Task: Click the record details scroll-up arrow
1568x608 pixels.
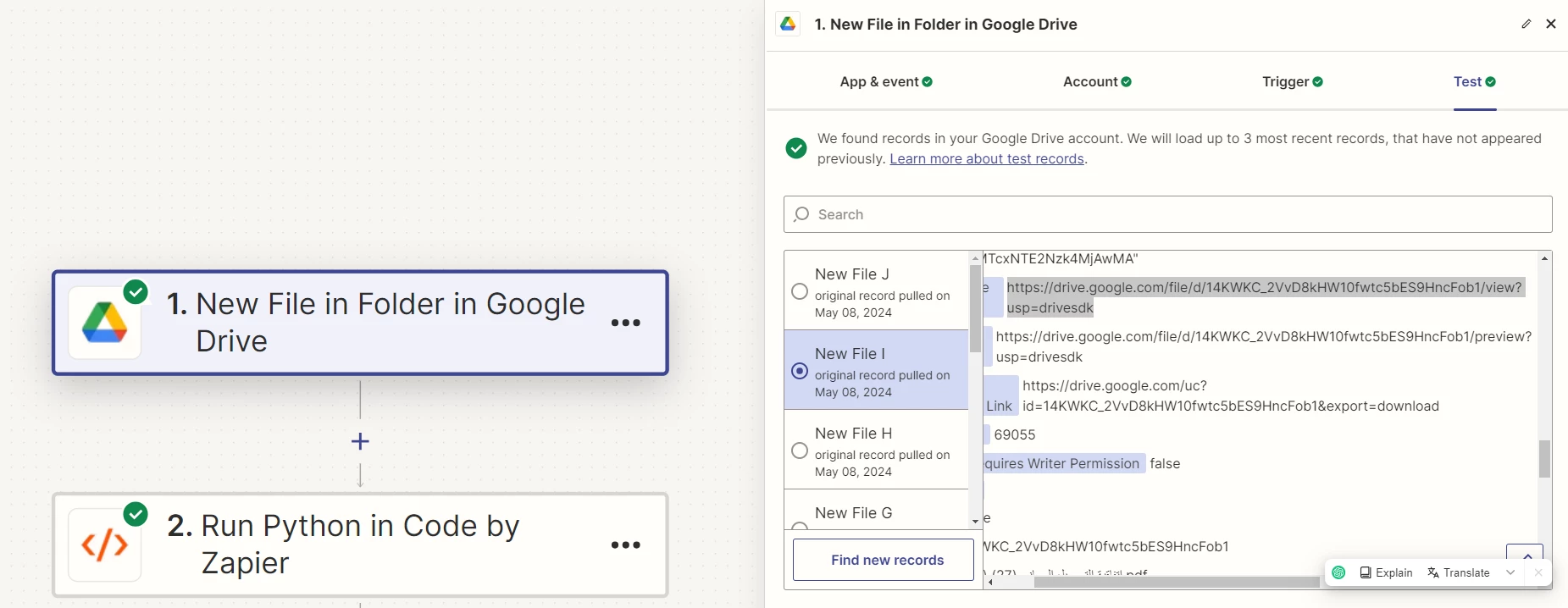Action: point(1545,257)
